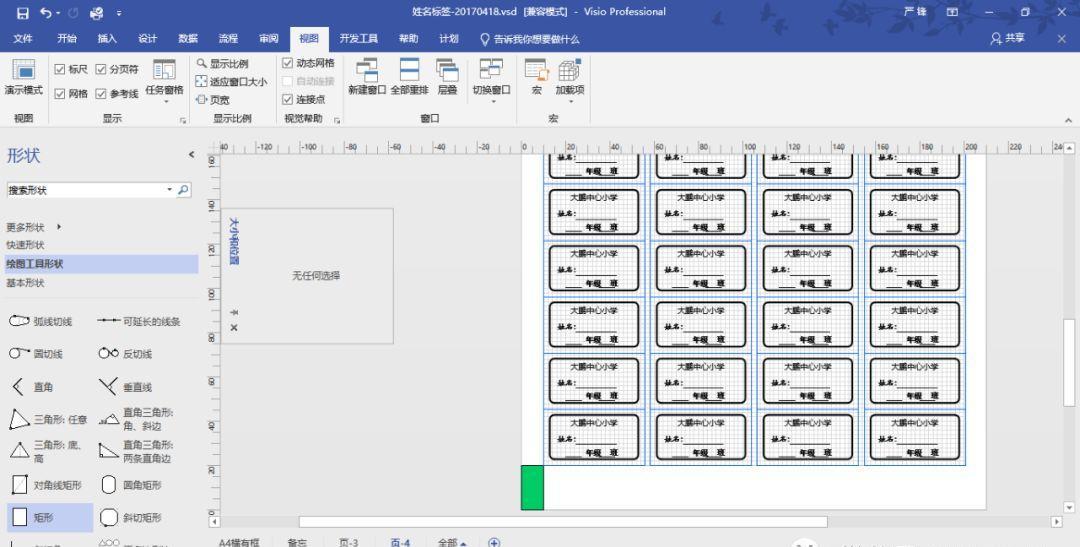Image resolution: width=1080 pixels, height=547 pixels.
Task: Switch to the page tab 页-3
Action: pos(348,541)
